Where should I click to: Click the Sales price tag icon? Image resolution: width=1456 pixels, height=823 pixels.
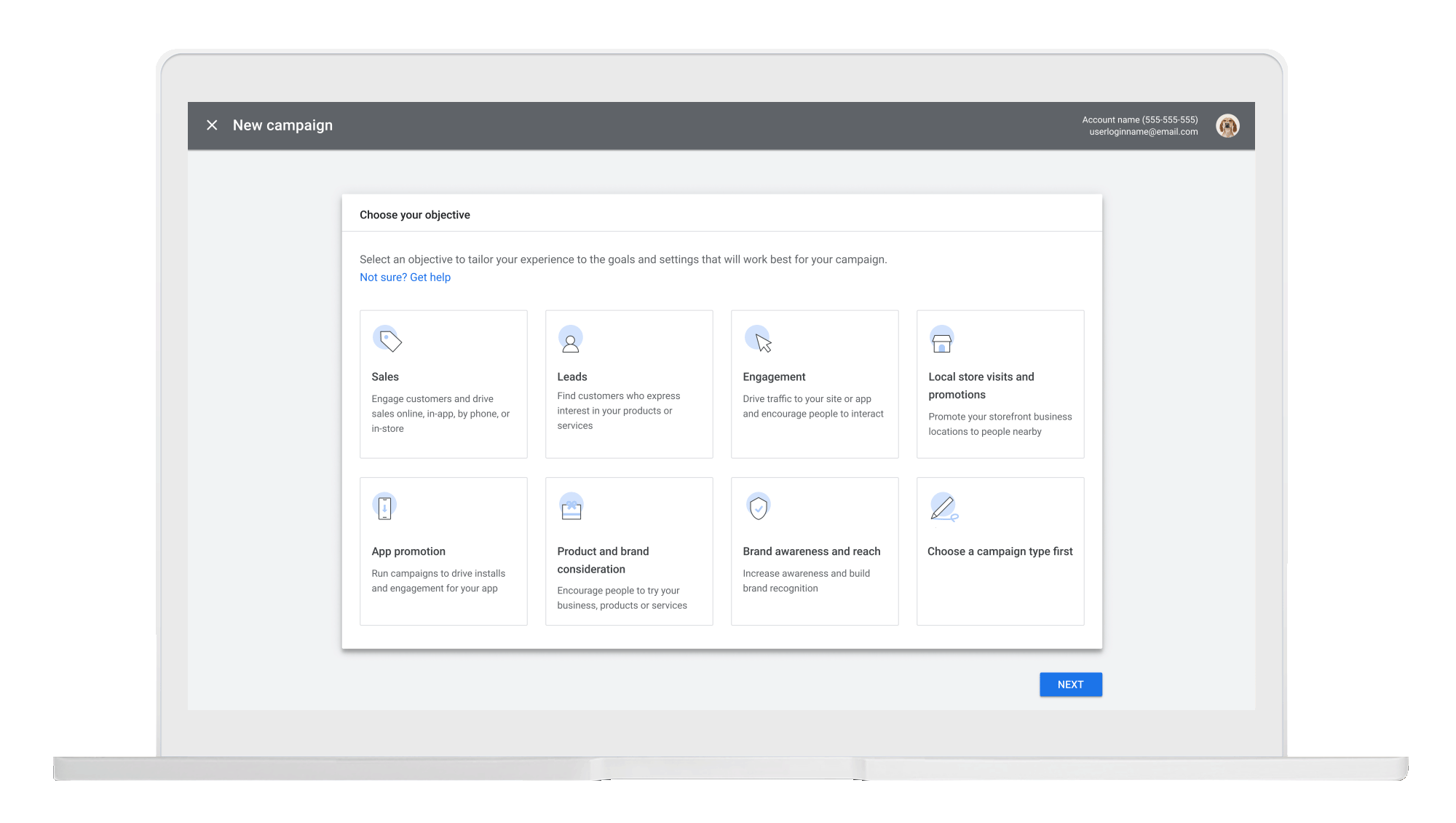(387, 339)
